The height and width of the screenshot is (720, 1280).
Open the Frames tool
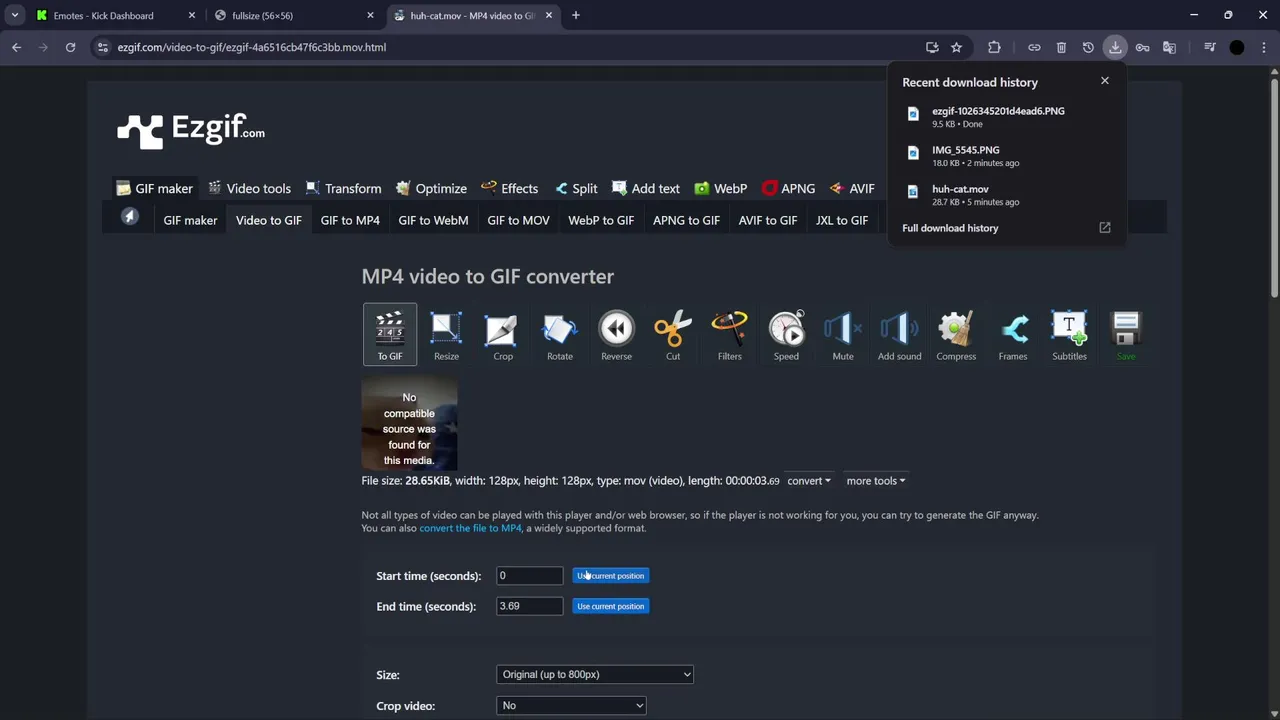click(x=1013, y=334)
